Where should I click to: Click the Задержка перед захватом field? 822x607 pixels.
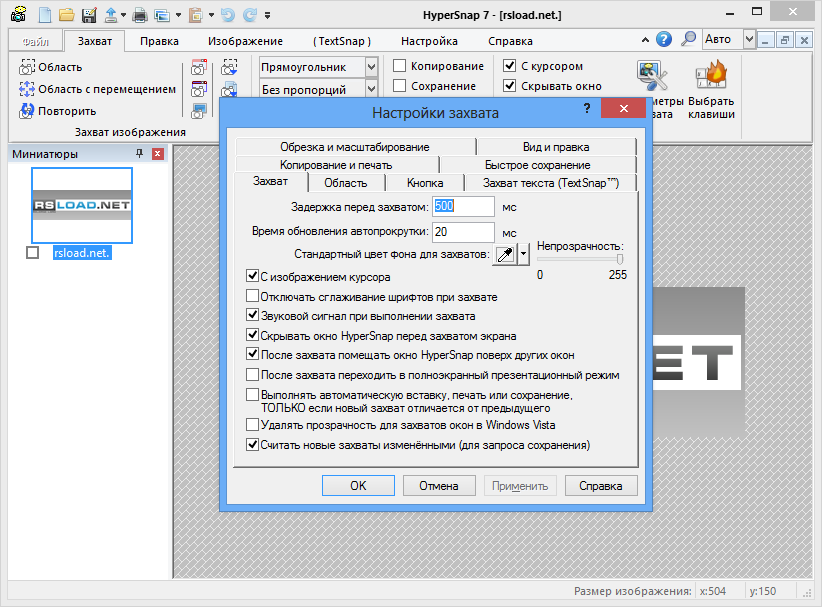click(x=463, y=207)
